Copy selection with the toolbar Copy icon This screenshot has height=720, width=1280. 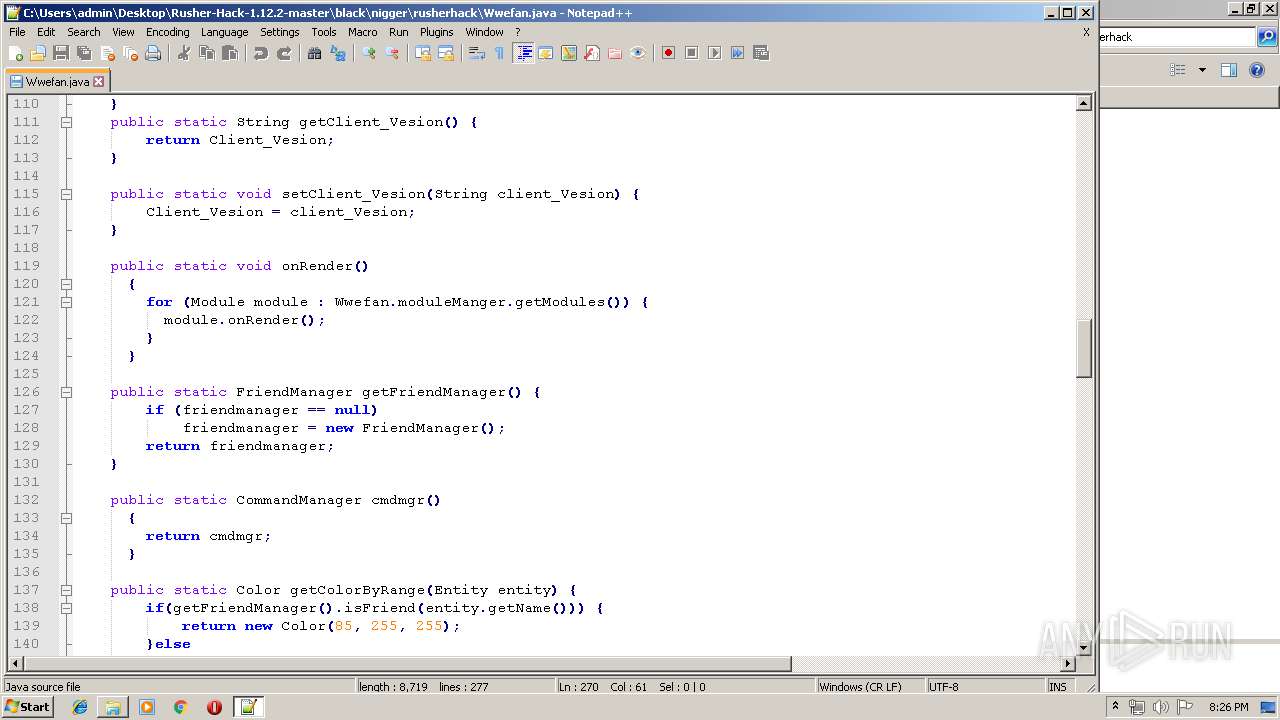[207, 53]
